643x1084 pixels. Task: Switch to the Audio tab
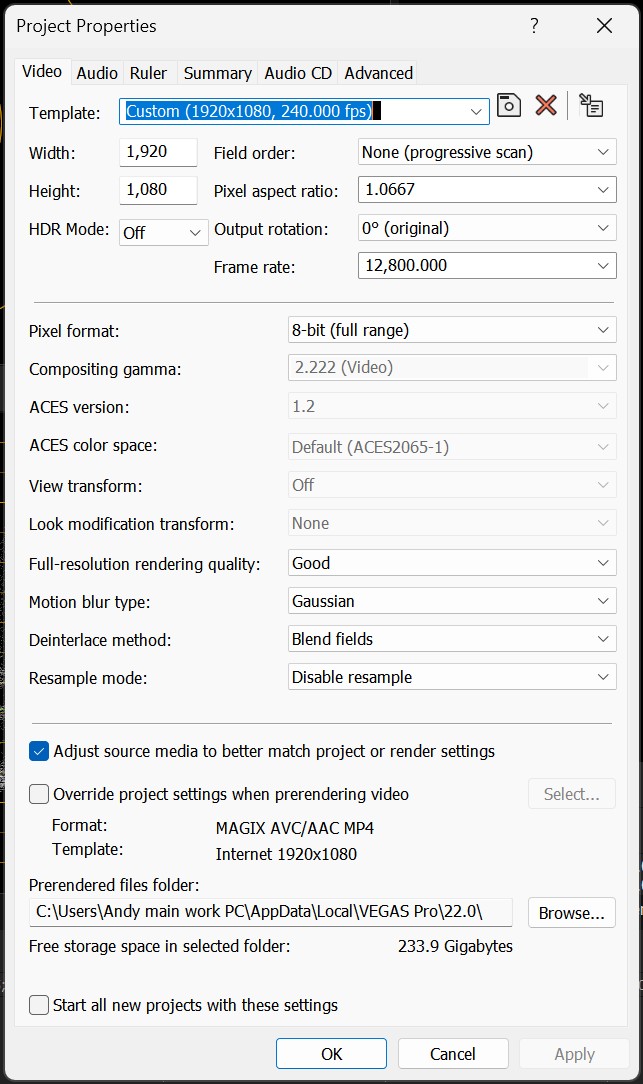pos(97,73)
